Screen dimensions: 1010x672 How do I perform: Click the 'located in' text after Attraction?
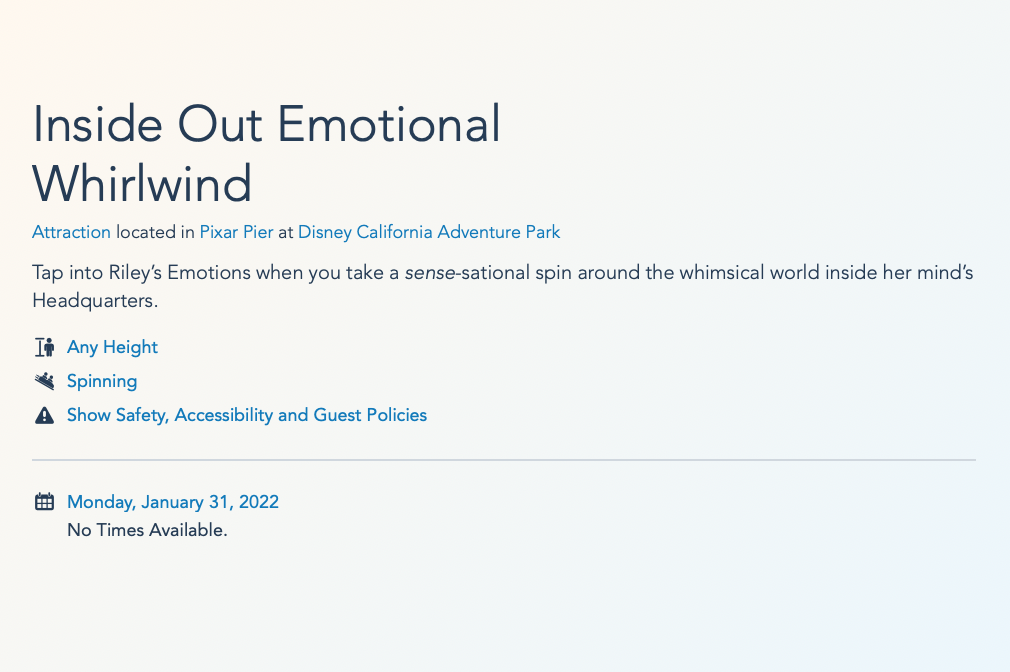coord(155,232)
